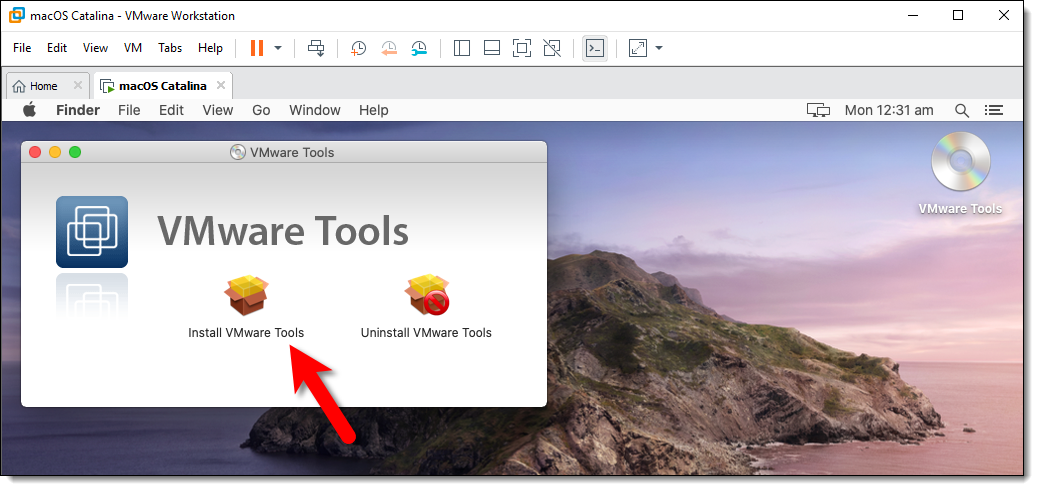Enter full screen mode
The width and height of the screenshot is (1038, 490).
(522, 48)
